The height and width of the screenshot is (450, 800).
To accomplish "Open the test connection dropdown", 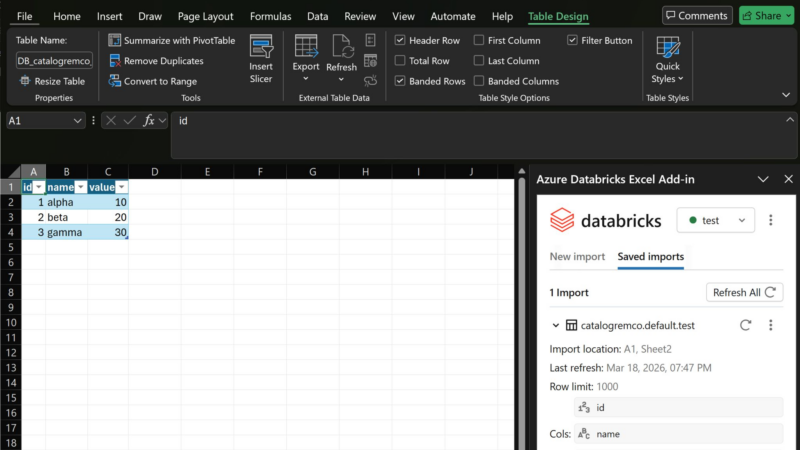I will pyautogui.click(x=715, y=220).
